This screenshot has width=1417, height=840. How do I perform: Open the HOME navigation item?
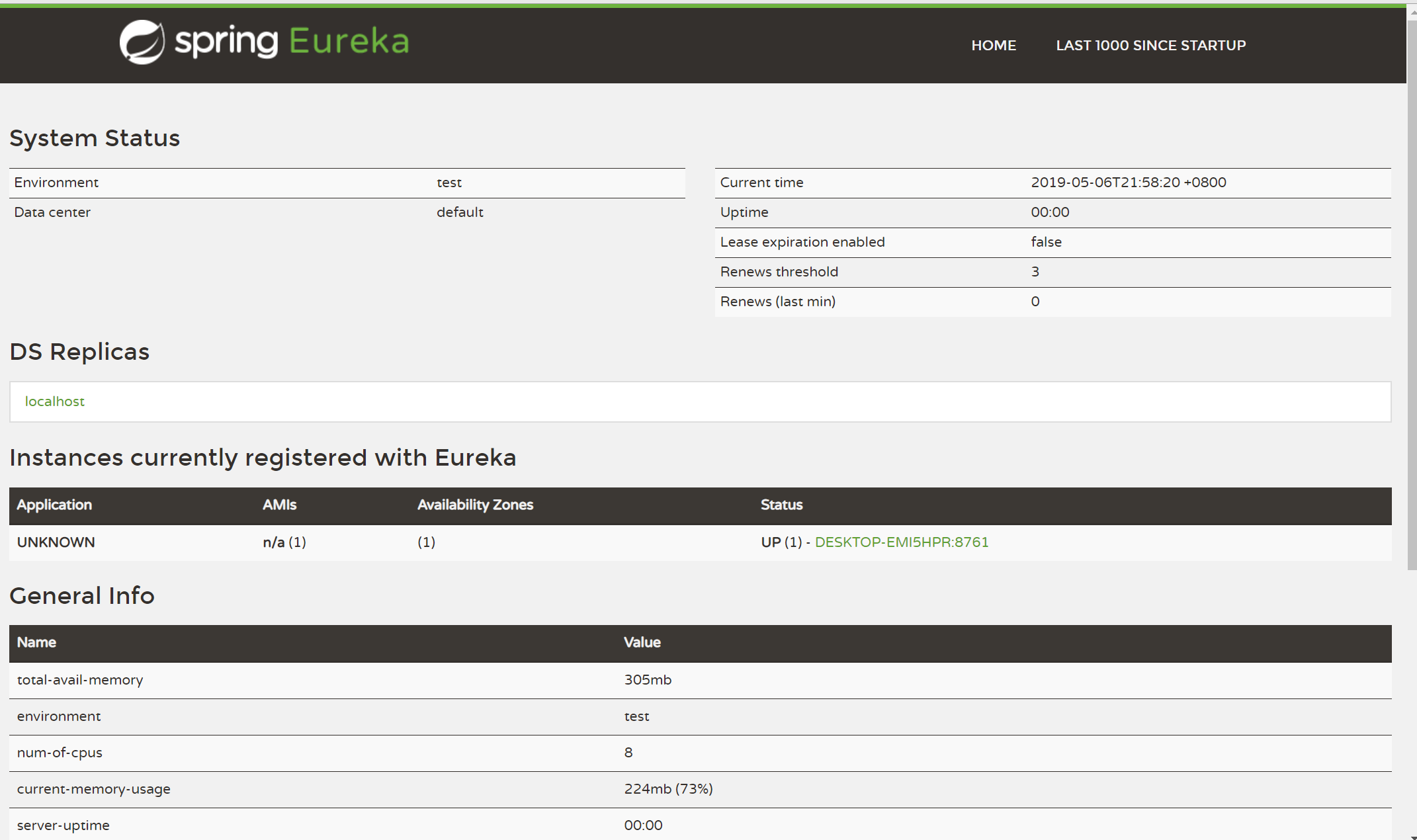coord(993,46)
